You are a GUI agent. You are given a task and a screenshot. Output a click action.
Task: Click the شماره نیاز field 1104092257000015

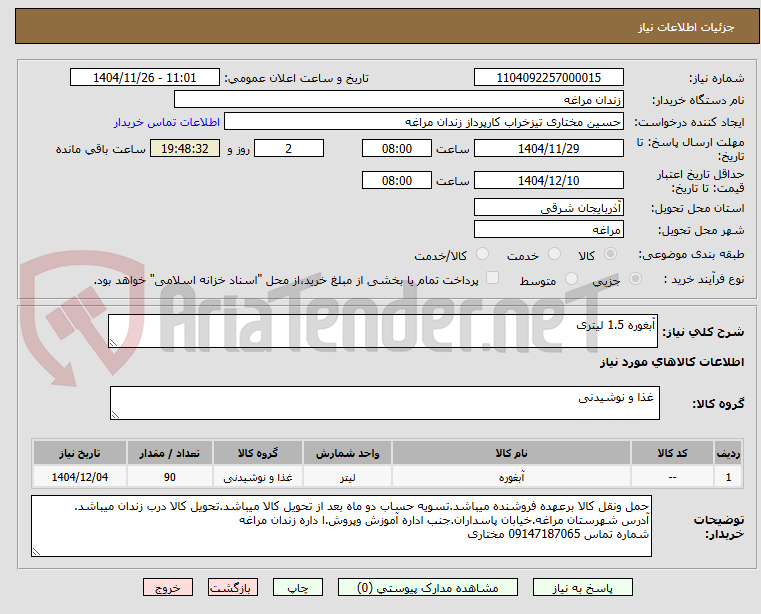pyautogui.click(x=548, y=78)
